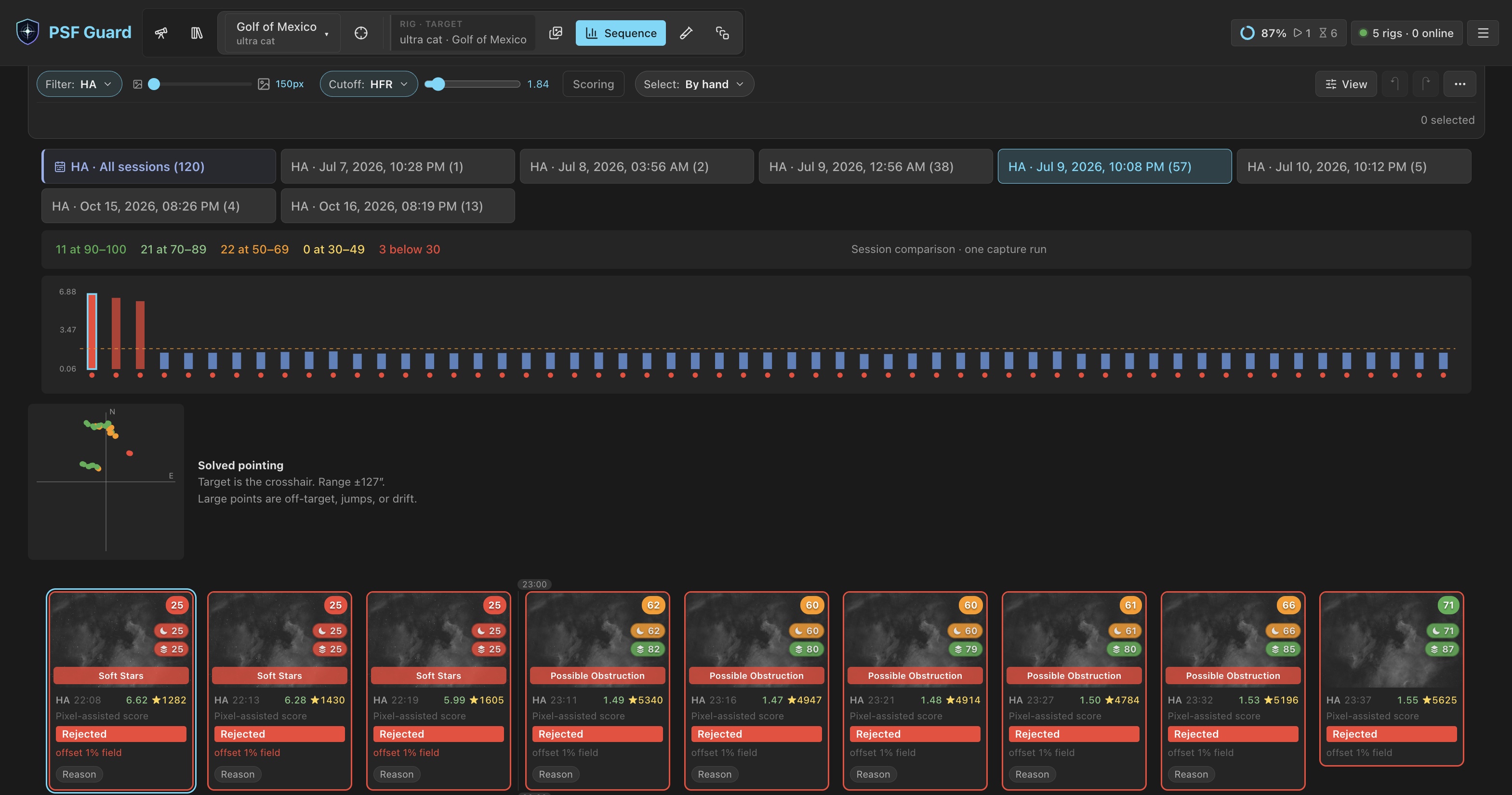The image size is (1512, 795).
Task: Adjust the thumbnail size slider handle
Action: click(154, 84)
